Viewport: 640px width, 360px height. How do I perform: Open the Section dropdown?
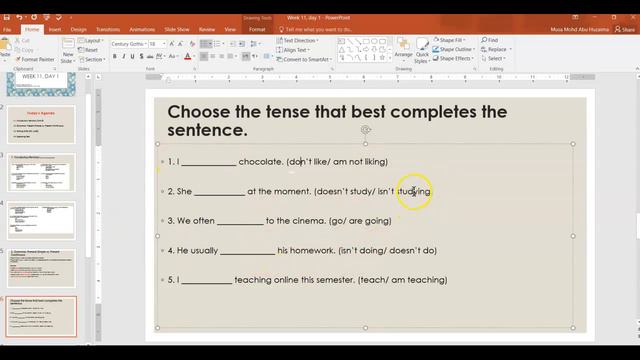92,59
